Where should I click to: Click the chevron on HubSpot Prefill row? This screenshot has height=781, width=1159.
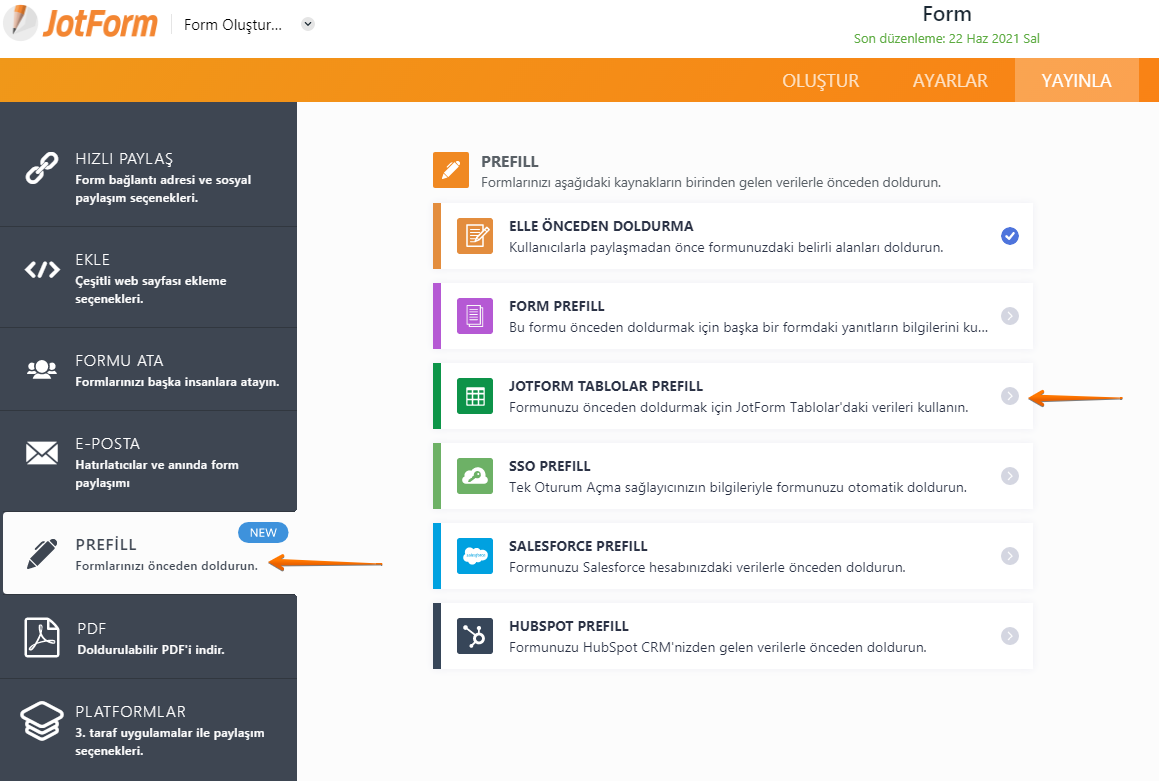coord(1010,636)
